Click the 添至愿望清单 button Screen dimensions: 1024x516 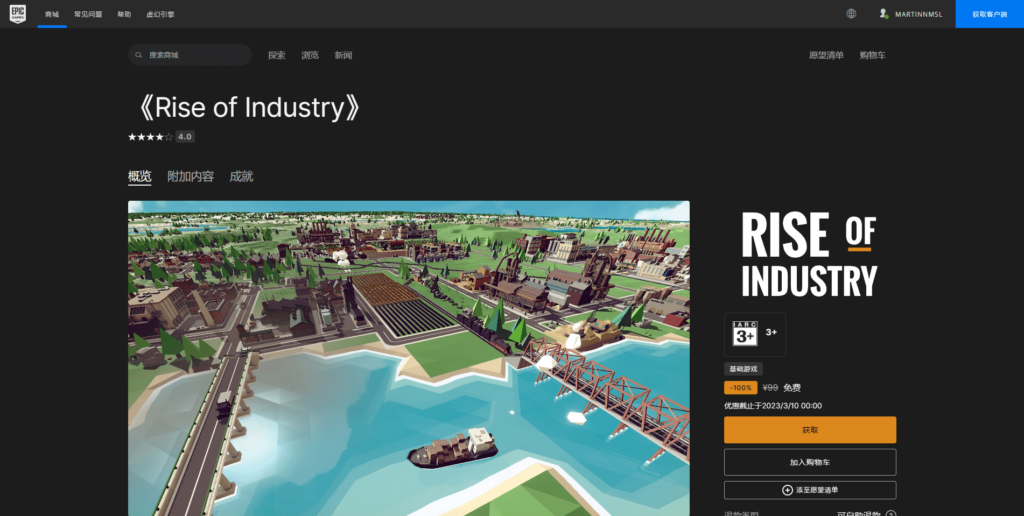click(810, 490)
